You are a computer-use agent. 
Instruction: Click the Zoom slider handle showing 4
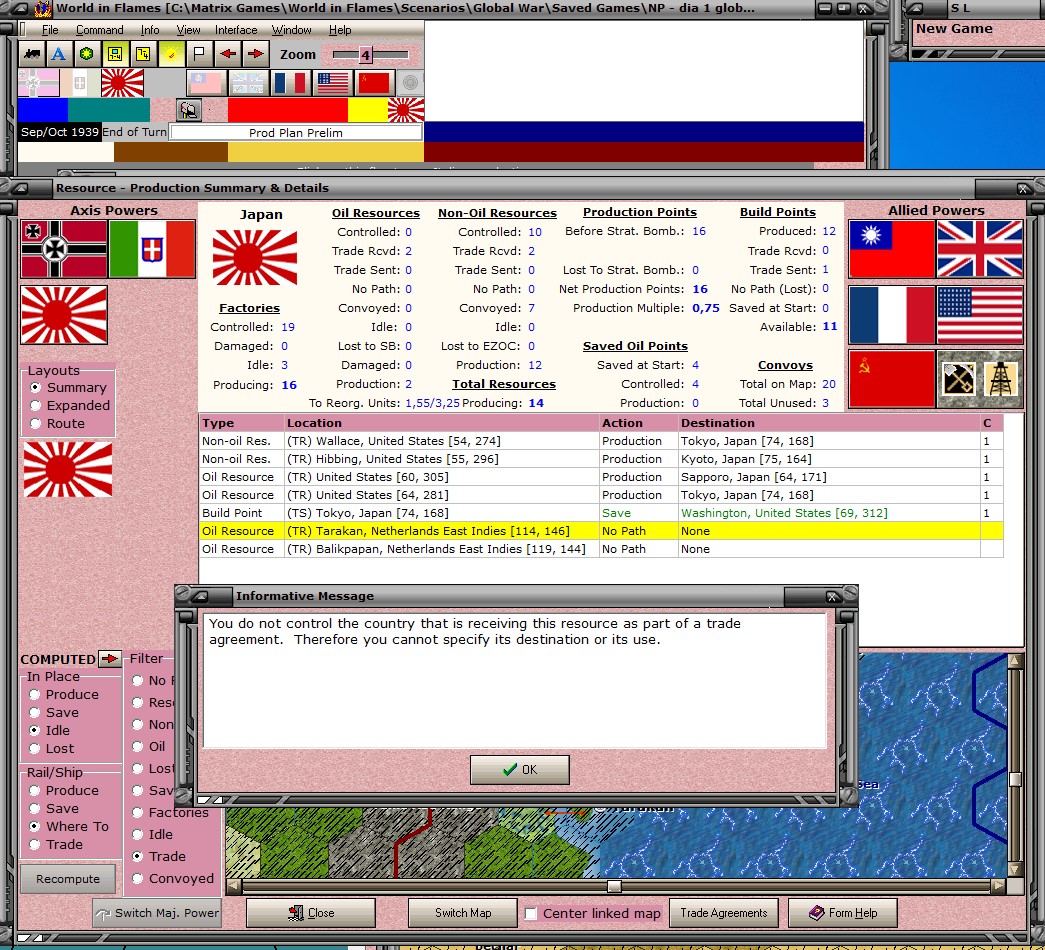click(x=365, y=55)
